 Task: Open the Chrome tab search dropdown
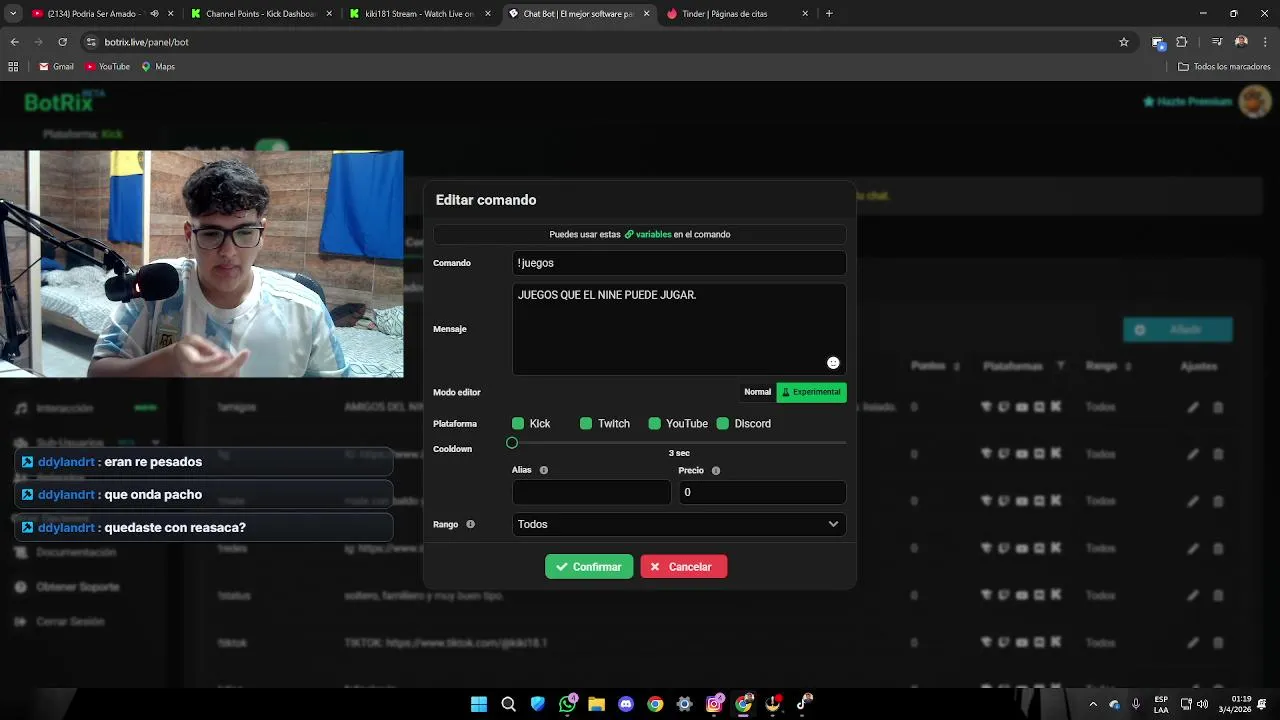tap(13, 14)
